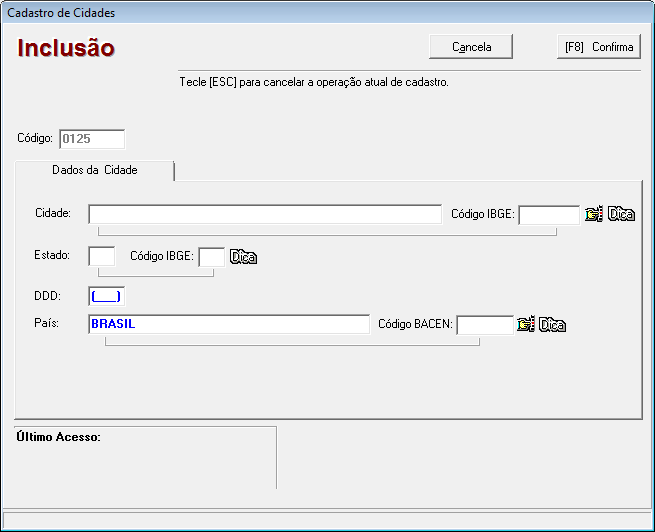Click the status bar at window bottom

[327, 519]
